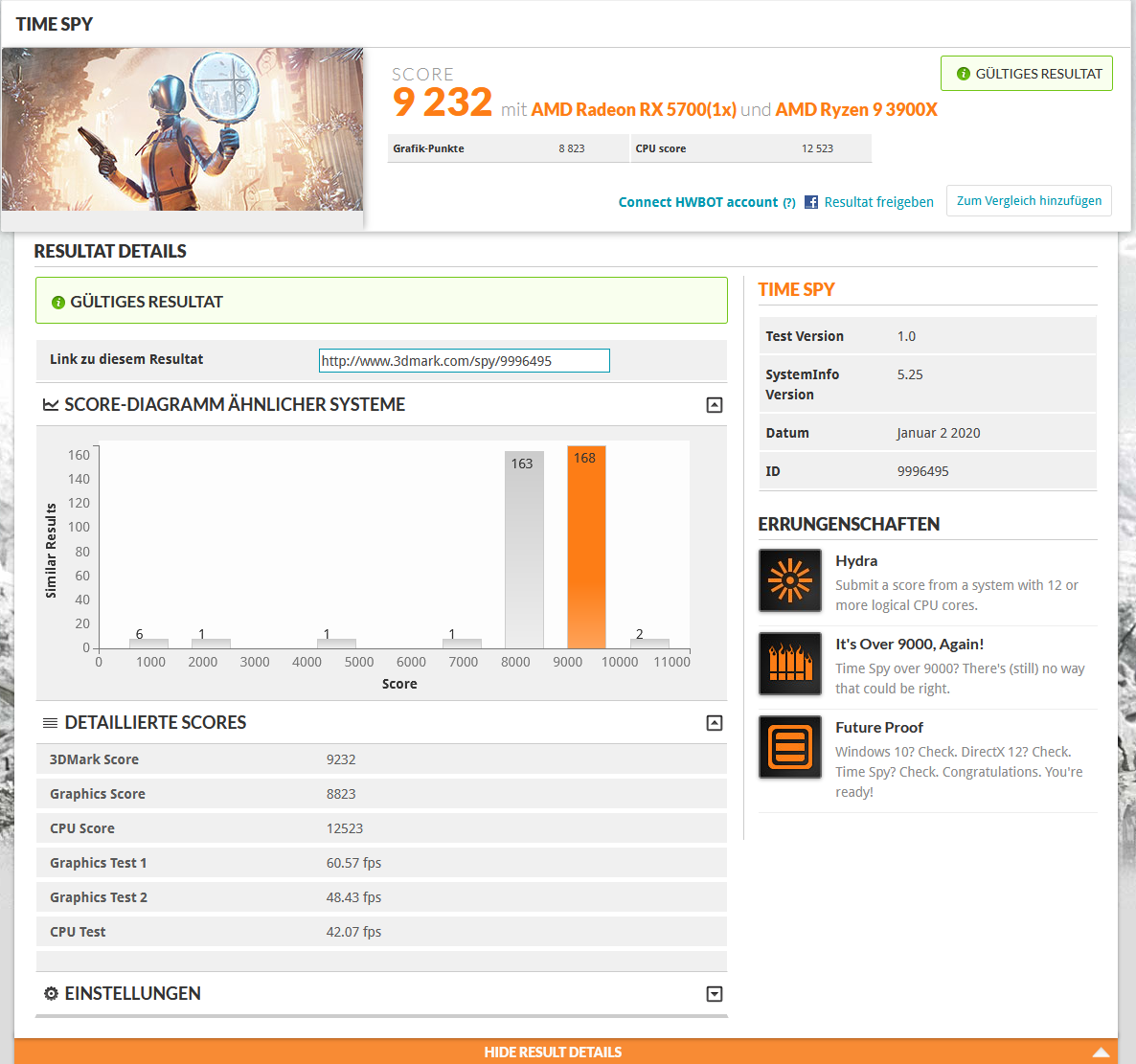Screen dimensions: 1136x1064
Task: Click the Gültiges Resultat button at top right
Action: [1027, 73]
